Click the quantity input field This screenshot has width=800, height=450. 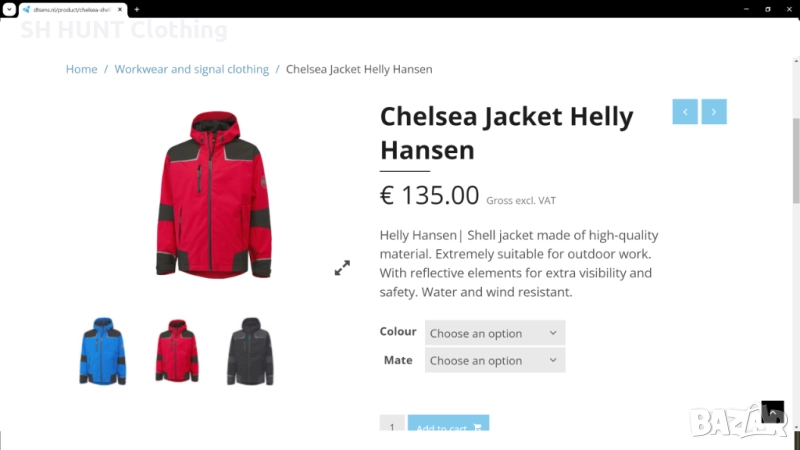(392, 427)
